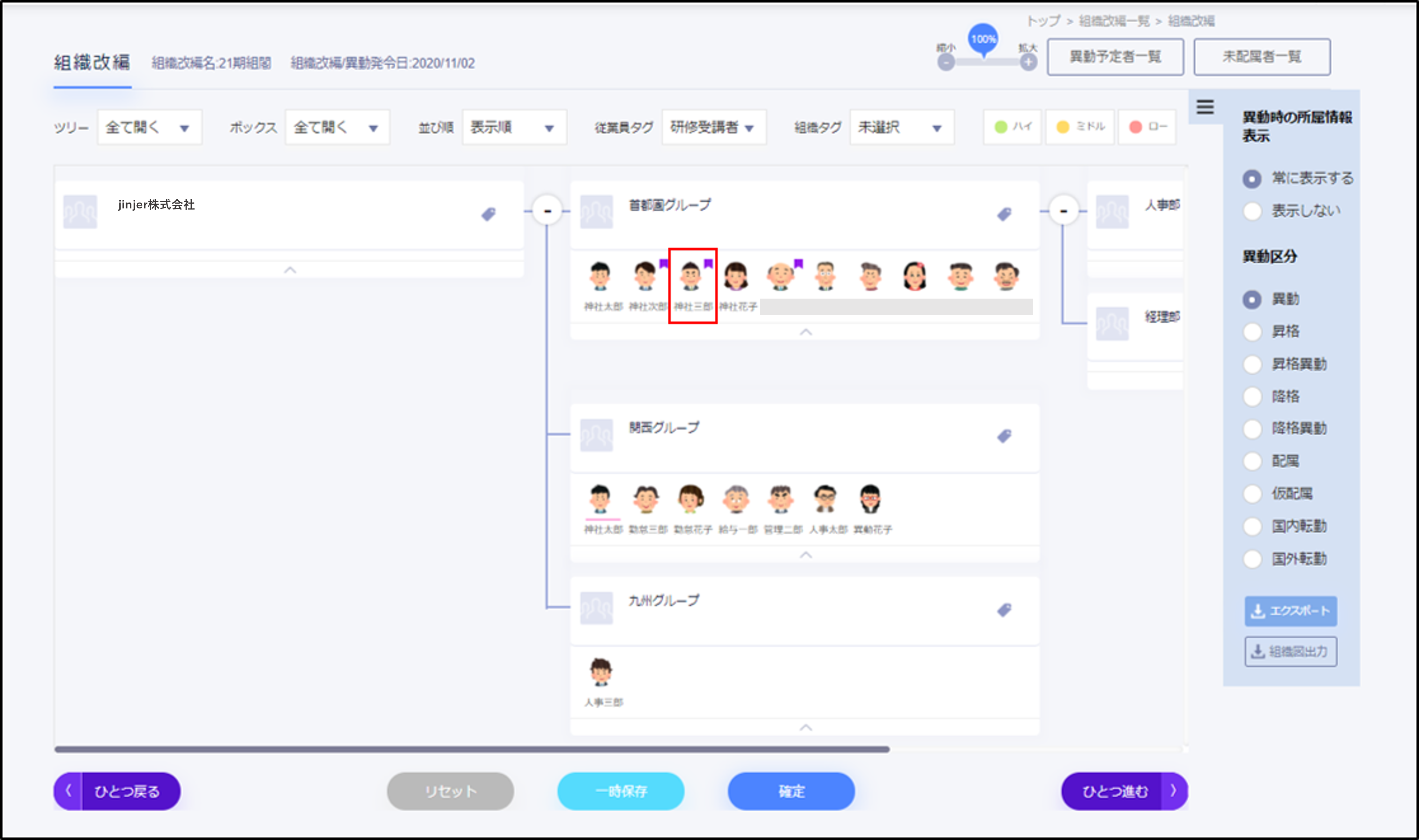The width and height of the screenshot is (1419, 840).
Task: Open 異動予定者一覧 list
Action: 1115,57
